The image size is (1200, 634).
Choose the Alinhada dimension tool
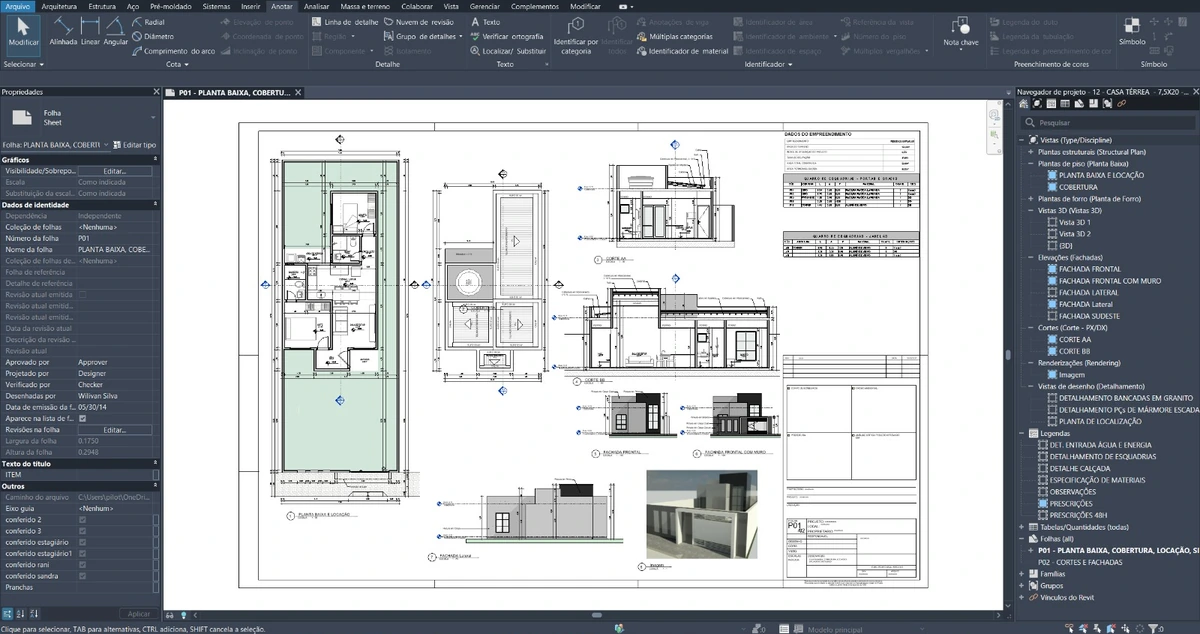point(63,31)
